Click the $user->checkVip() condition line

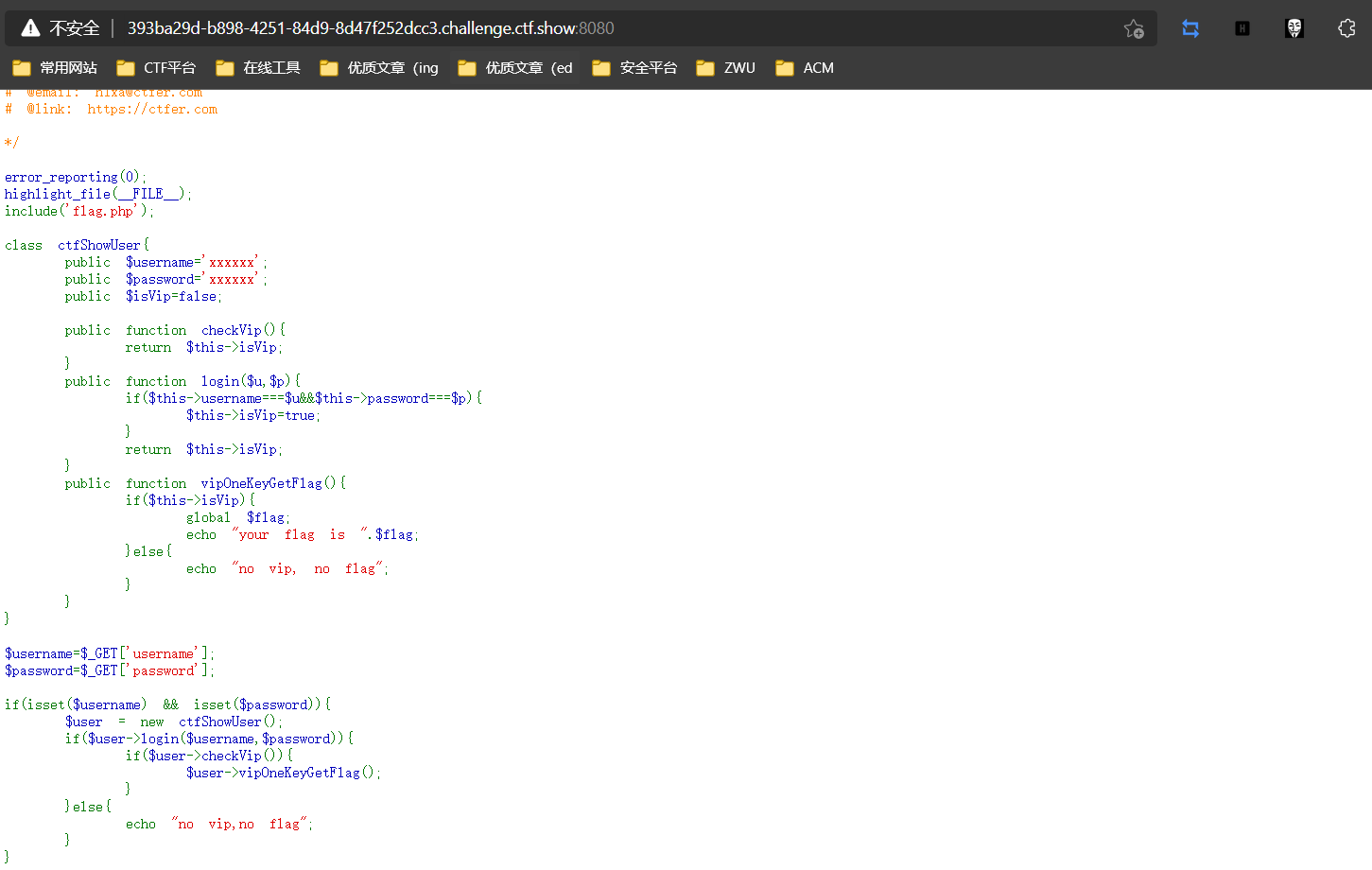210,756
